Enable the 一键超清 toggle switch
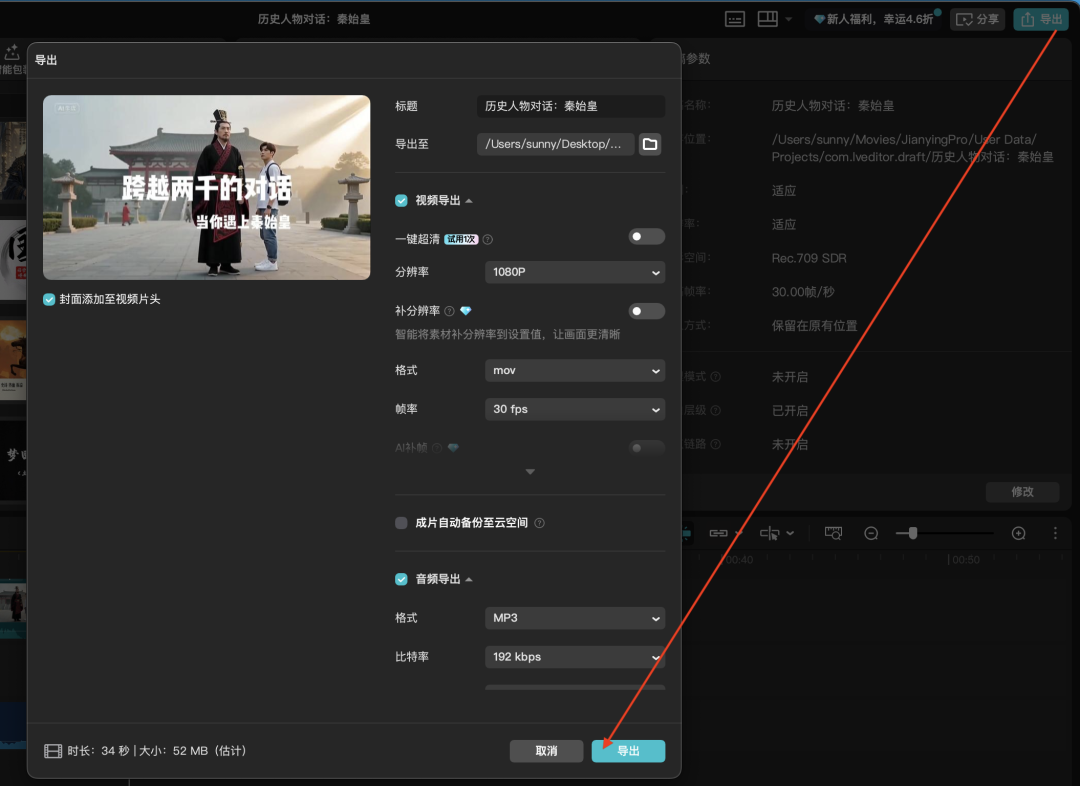 (646, 237)
